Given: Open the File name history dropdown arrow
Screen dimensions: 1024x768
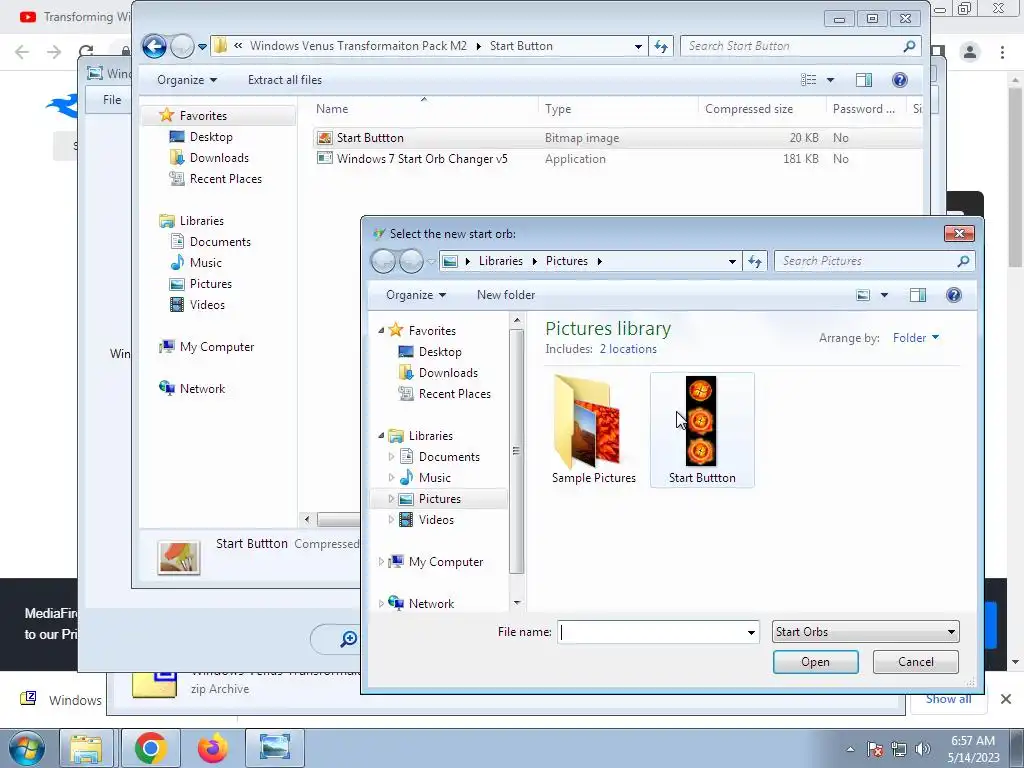Looking at the screenshot, I should 751,632.
